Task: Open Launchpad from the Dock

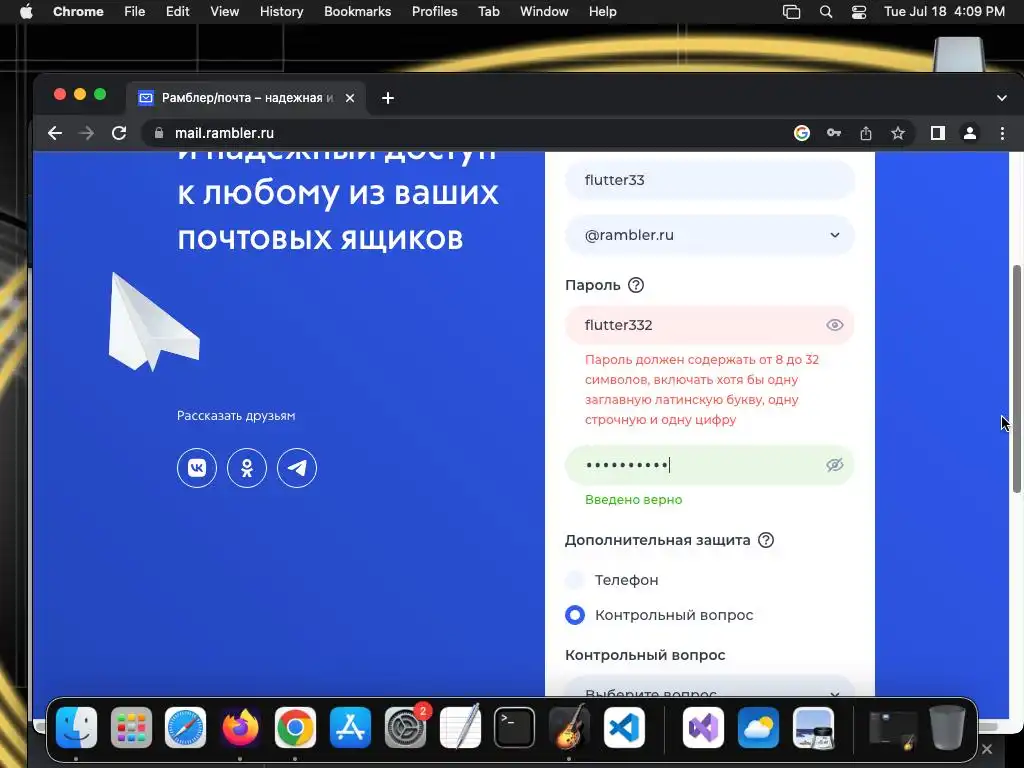Action: tap(131, 727)
